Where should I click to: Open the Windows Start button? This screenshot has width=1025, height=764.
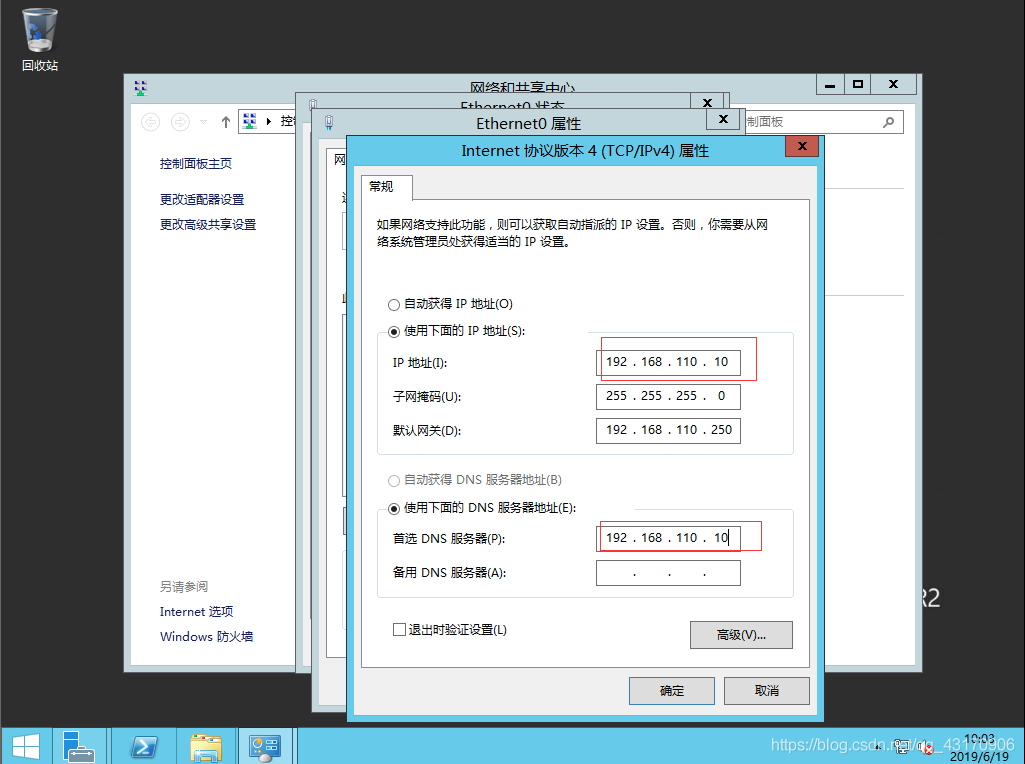25,746
